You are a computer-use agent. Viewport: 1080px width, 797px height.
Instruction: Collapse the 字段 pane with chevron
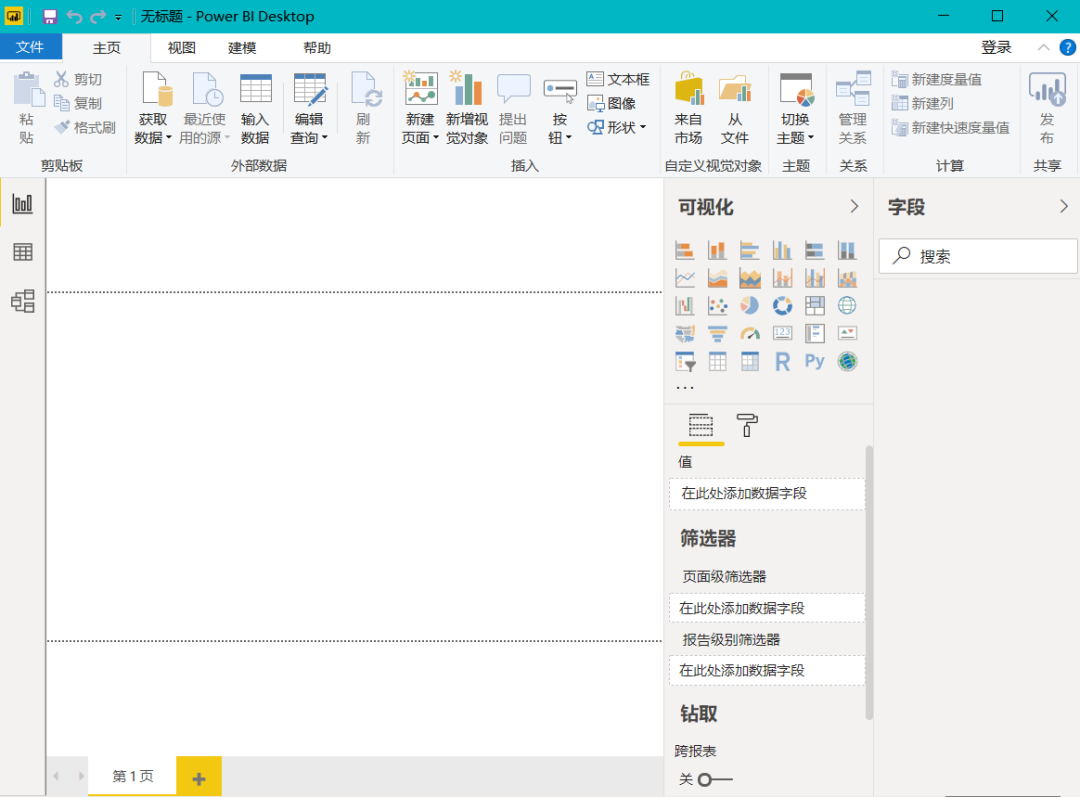pos(1063,206)
